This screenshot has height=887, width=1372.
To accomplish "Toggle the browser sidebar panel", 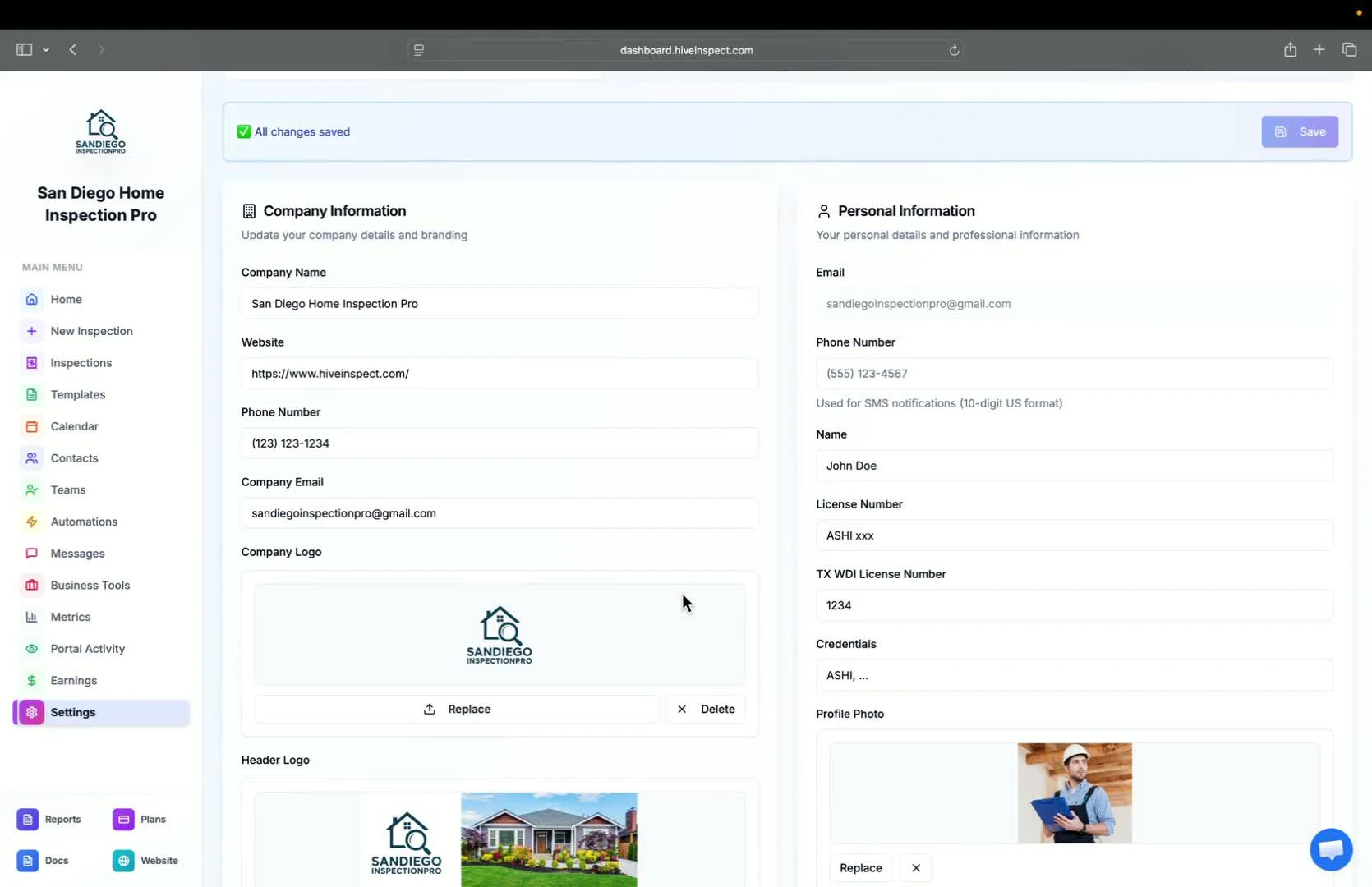I will (24, 50).
